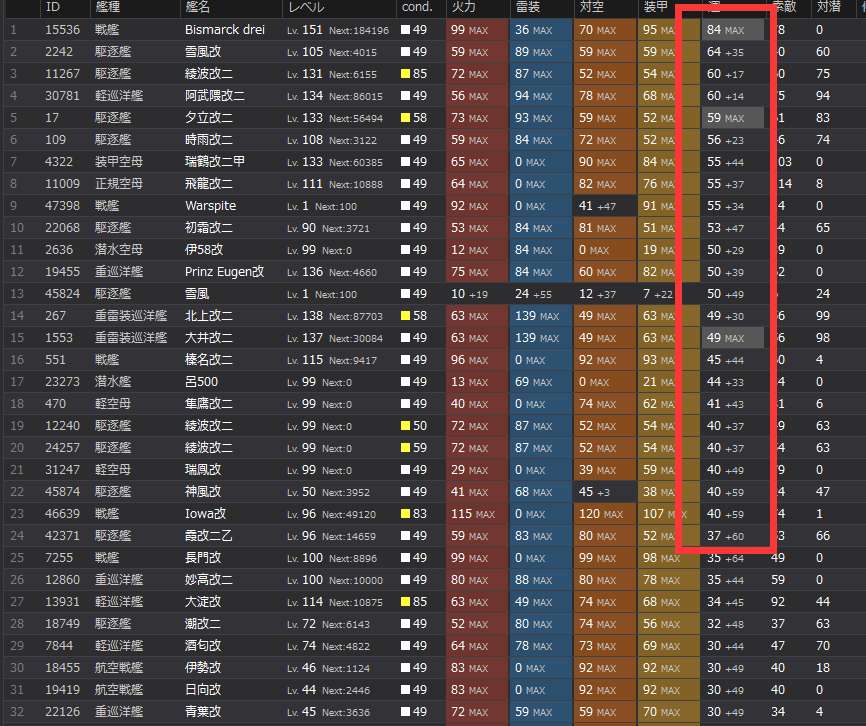
Task: Click the level cell Lv. 151 Next:184196
Action: click(338, 30)
